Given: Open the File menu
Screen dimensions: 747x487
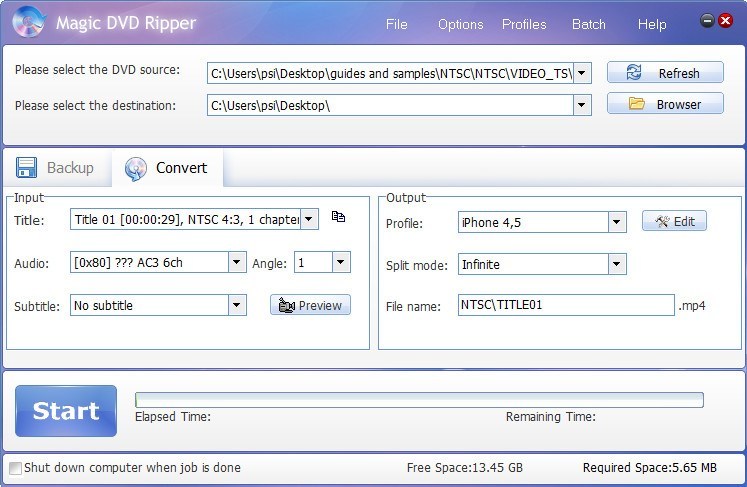Looking at the screenshot, I should [x=396, y=24].
